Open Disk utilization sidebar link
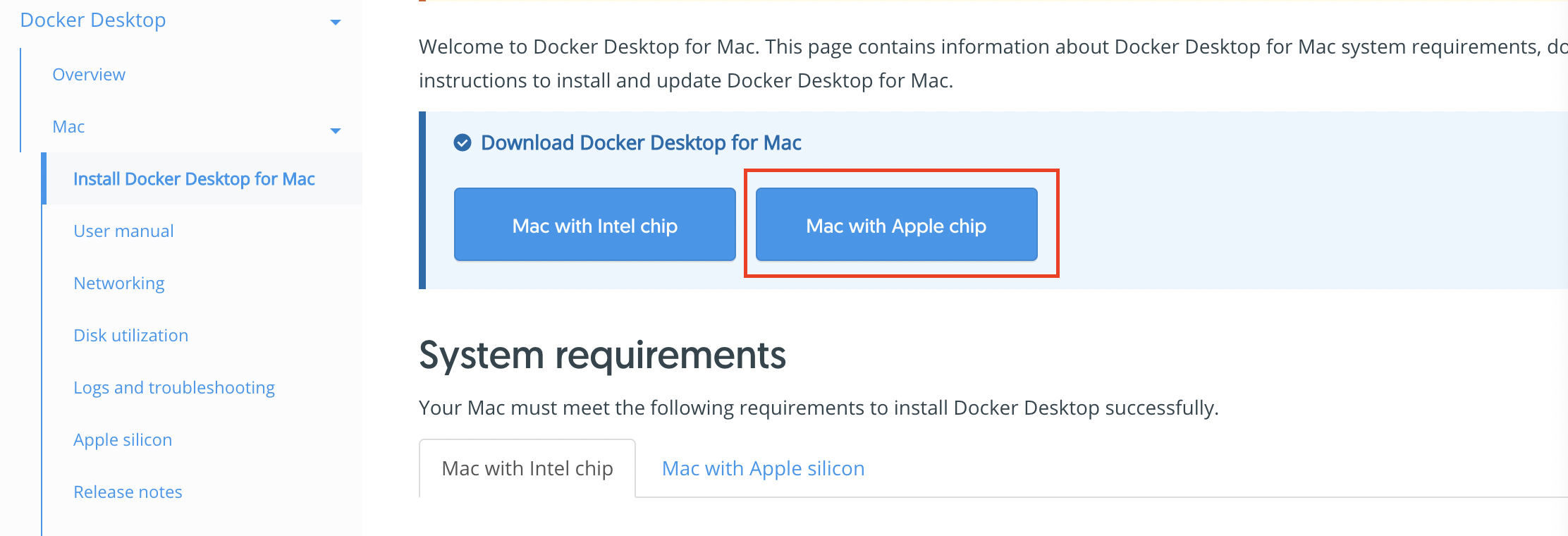 pyautogui.click(x=131, y=336)
